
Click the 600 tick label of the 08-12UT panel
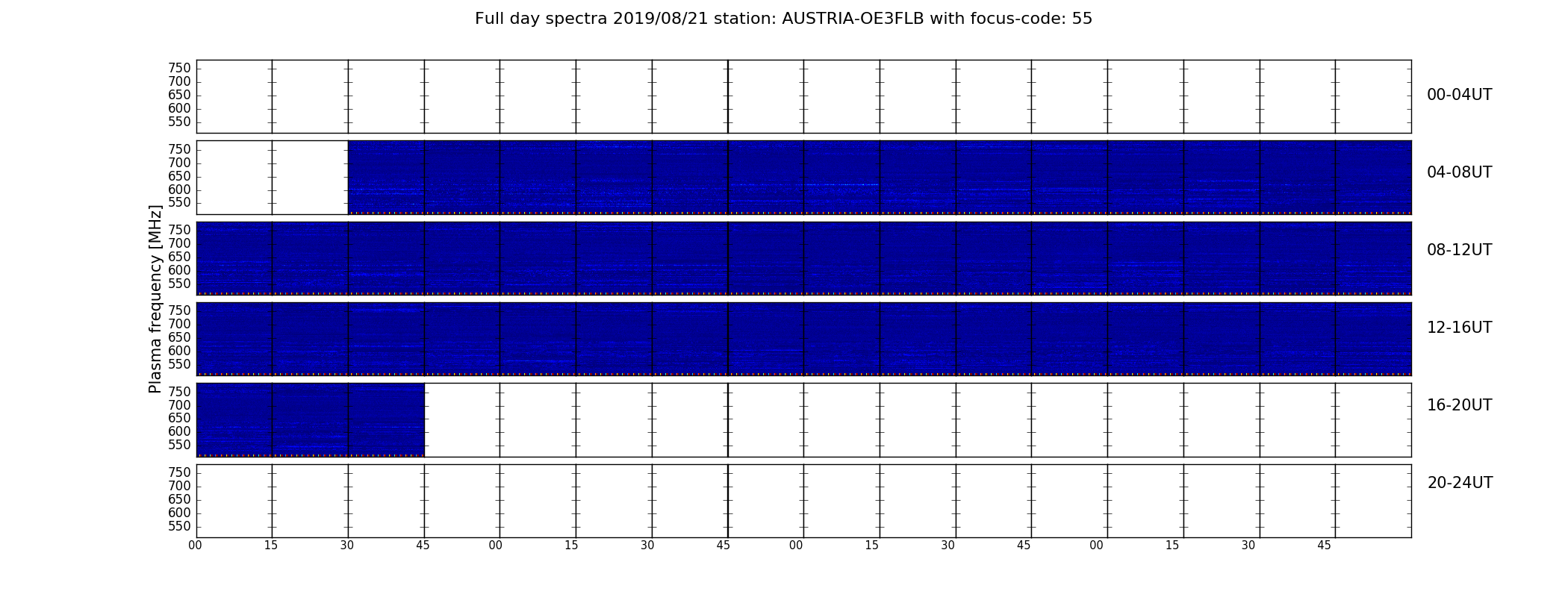(179, 271)
